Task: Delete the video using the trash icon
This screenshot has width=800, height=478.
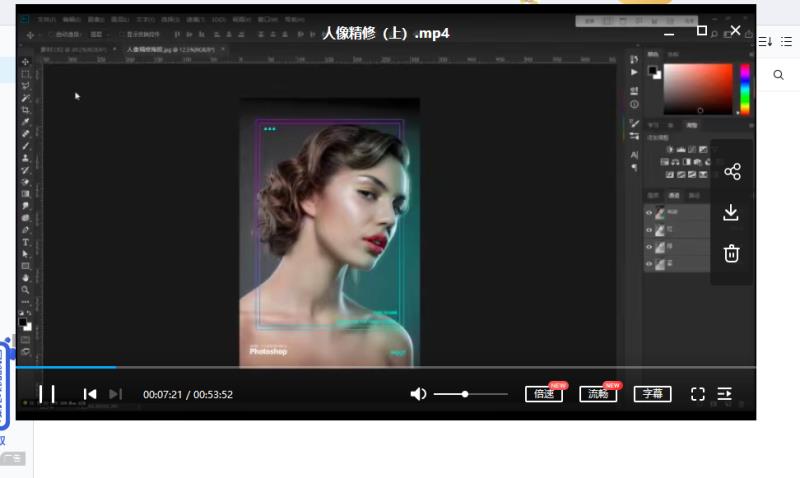Action: click(x=732, y=253)
